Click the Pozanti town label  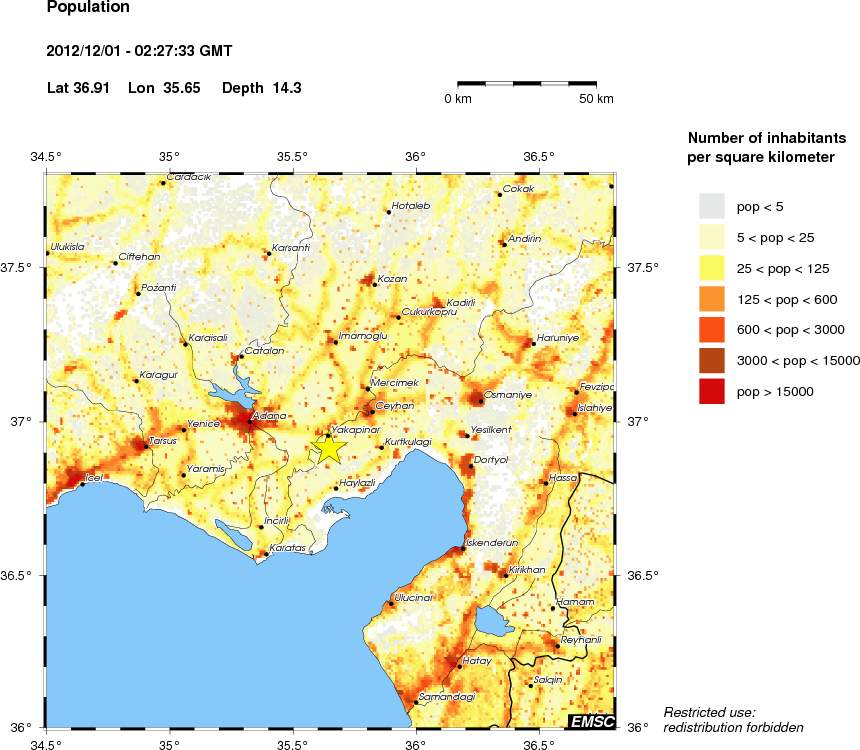coord(159,287)
